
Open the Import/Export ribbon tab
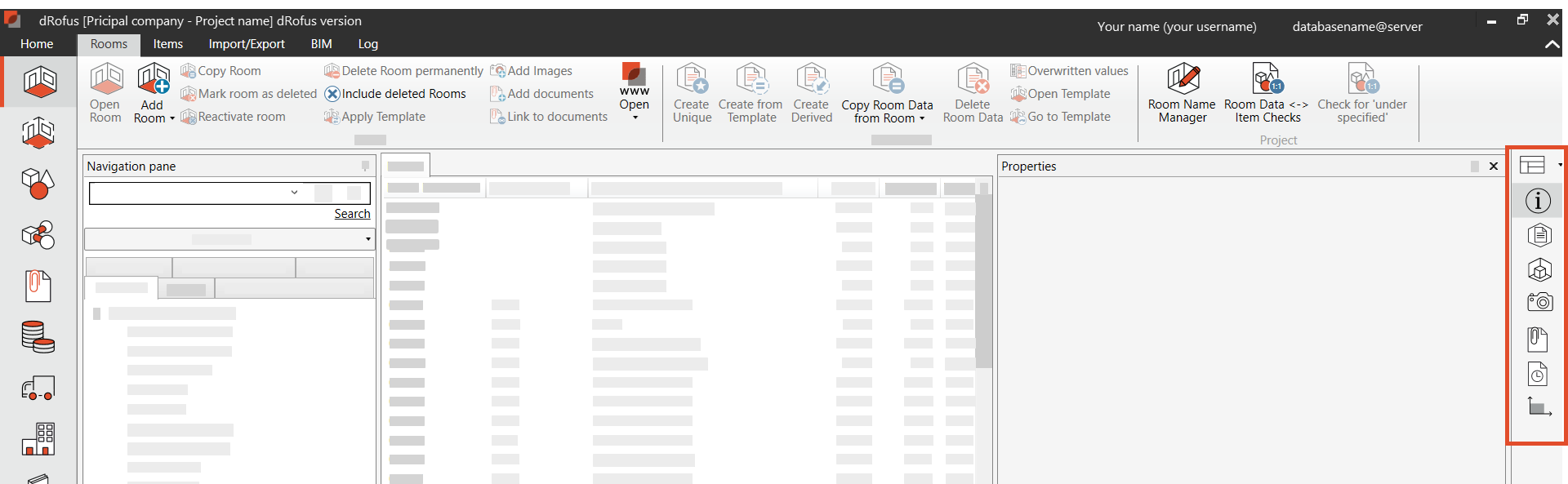(x=246, y=44)
